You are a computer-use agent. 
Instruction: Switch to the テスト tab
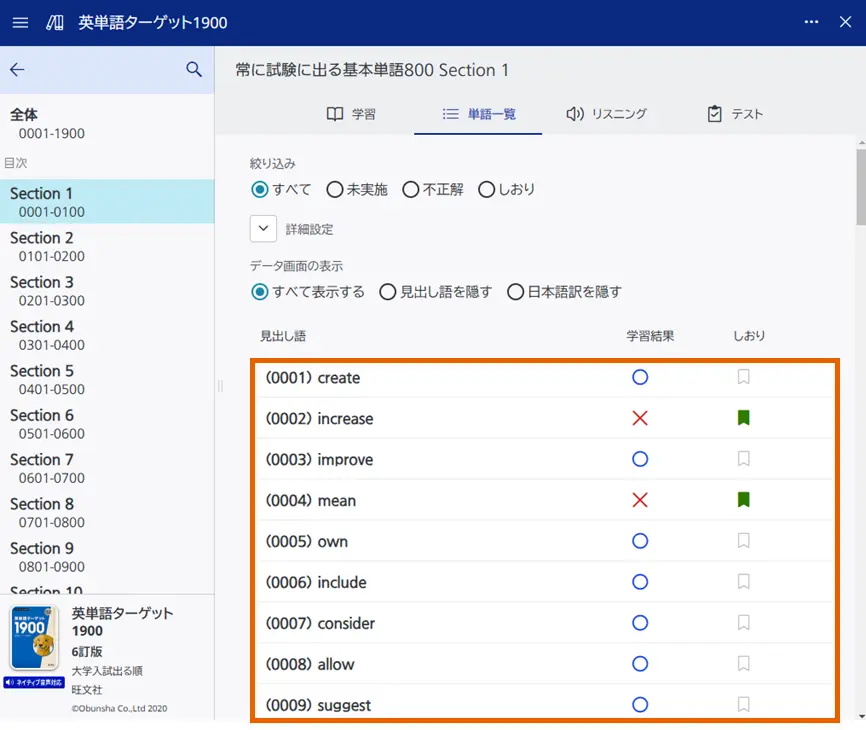click(735, 114)
